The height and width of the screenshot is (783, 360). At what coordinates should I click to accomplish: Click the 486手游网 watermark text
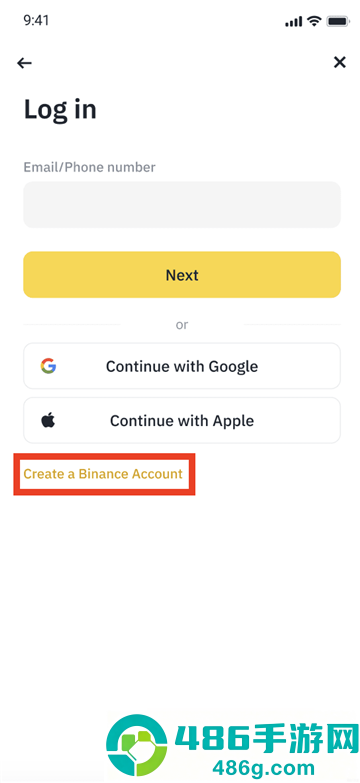[268, 738]
